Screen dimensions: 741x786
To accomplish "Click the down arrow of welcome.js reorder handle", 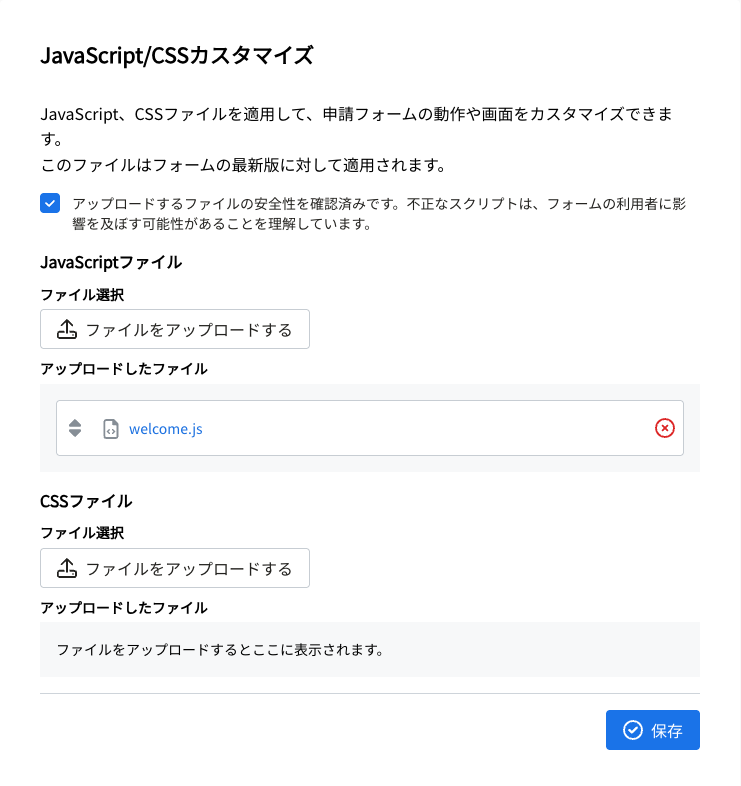I will coord(75,433).
